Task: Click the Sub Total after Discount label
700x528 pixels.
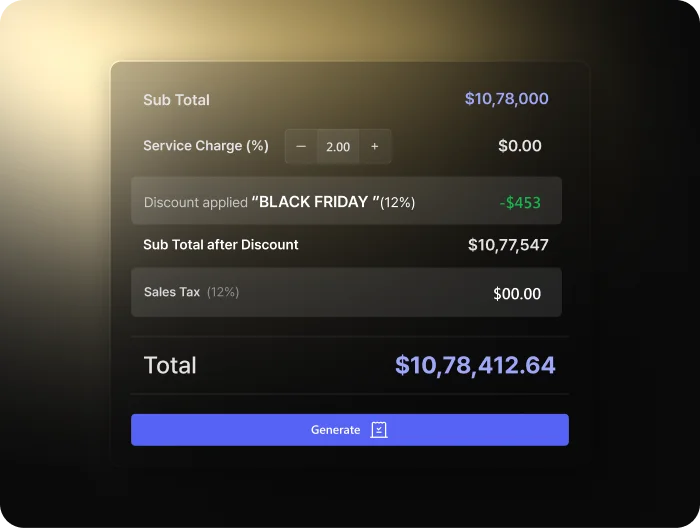Action: click(220, 245)
